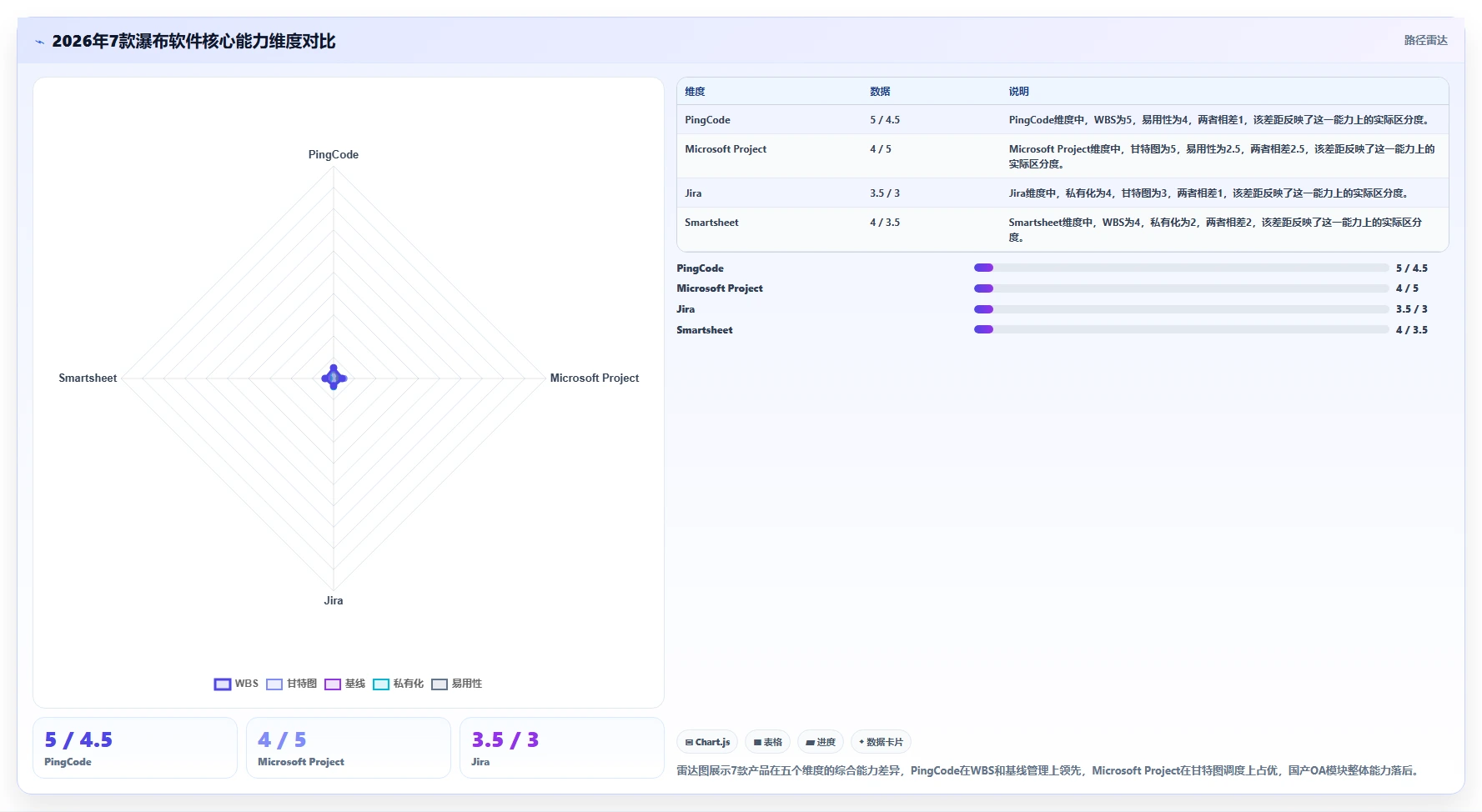Click the 表格 tag chip
Image resolution: width=1482 pixels, height=812 pixels.
coord(768,742)
